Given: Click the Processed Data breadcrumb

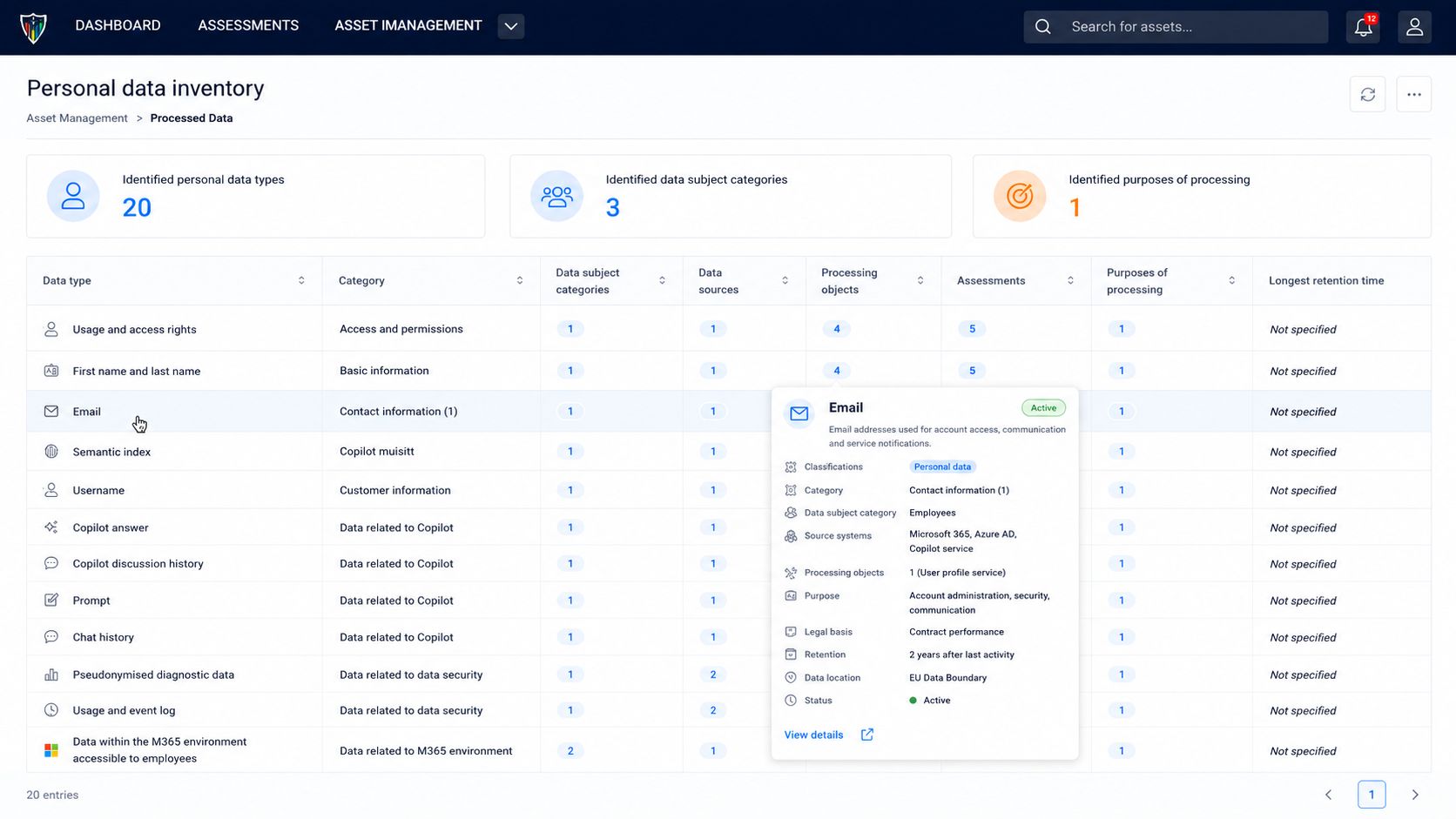Looking at the screenshot, I should click(x=192, y=118).
